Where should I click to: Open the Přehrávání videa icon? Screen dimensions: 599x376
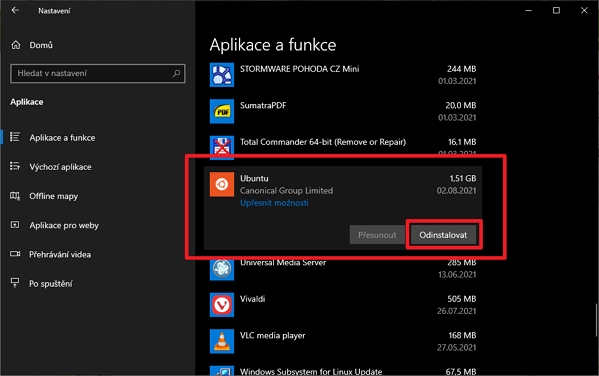coord(15,254)
